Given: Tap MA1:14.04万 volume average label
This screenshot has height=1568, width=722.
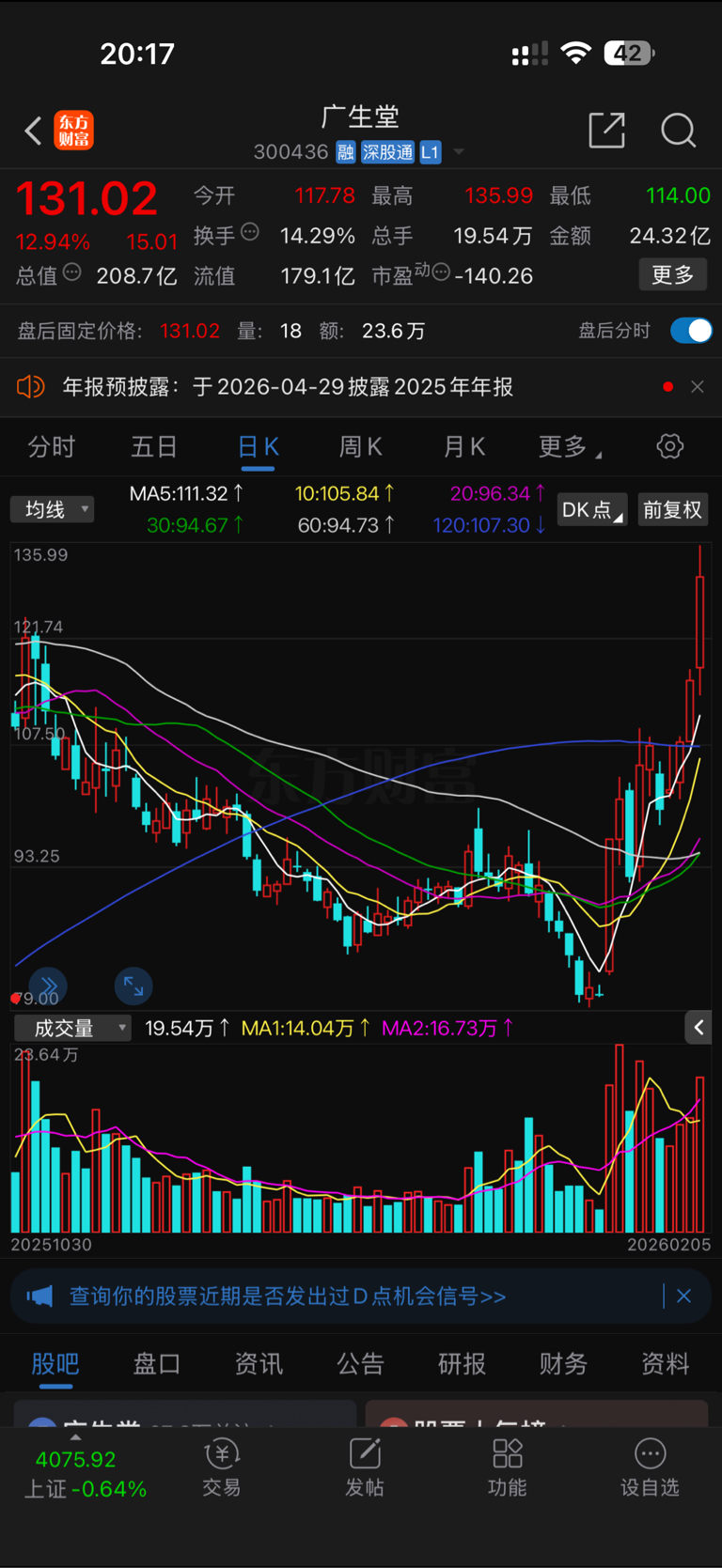Looking at the screenshot, I should coord(306,1028).
